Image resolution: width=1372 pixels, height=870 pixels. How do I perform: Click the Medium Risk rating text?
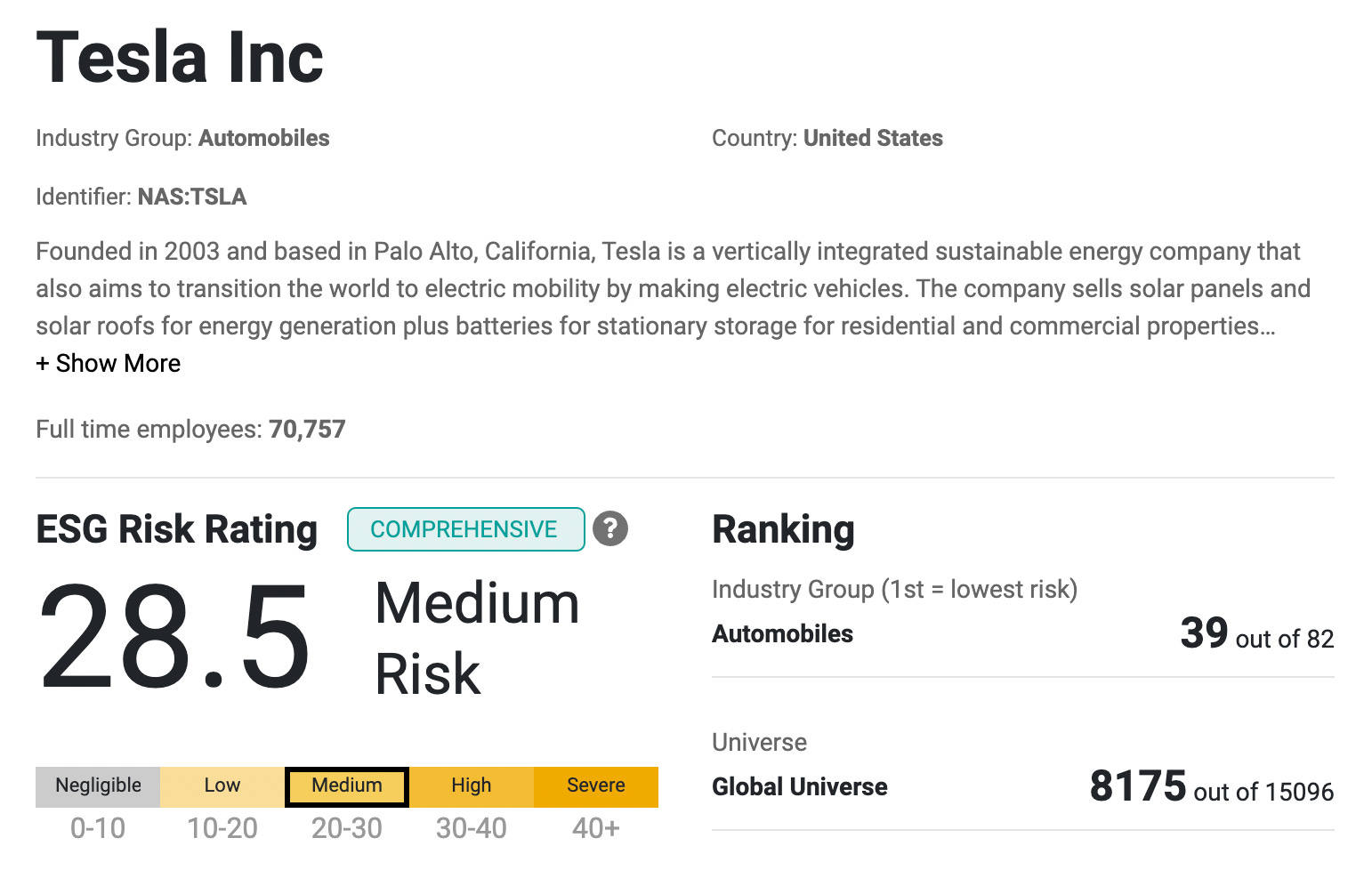coord(477,638)
